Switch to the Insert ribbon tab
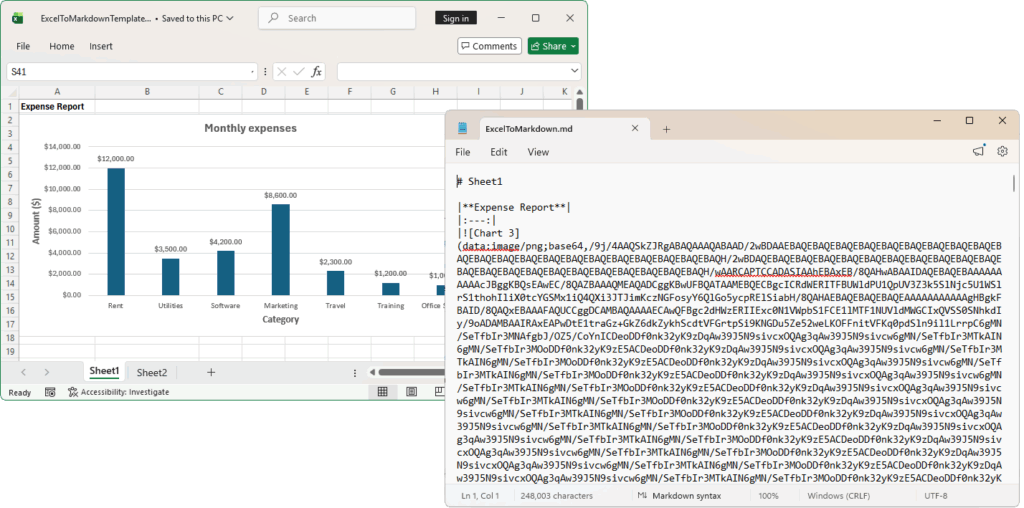Viewport: 1024px width, 508px height. click(x=101, y=46)
